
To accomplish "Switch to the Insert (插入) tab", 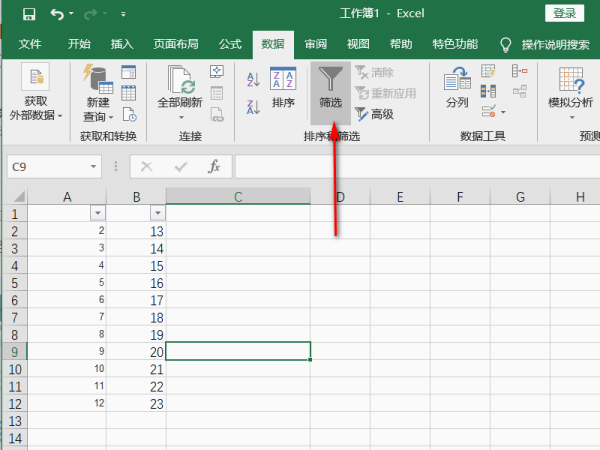I will click(x=122, y=44).
